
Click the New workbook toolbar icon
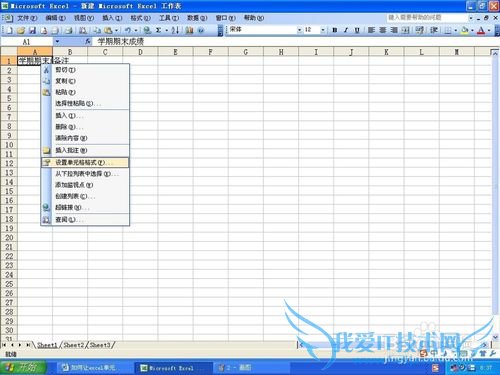(x=9, y=30)
